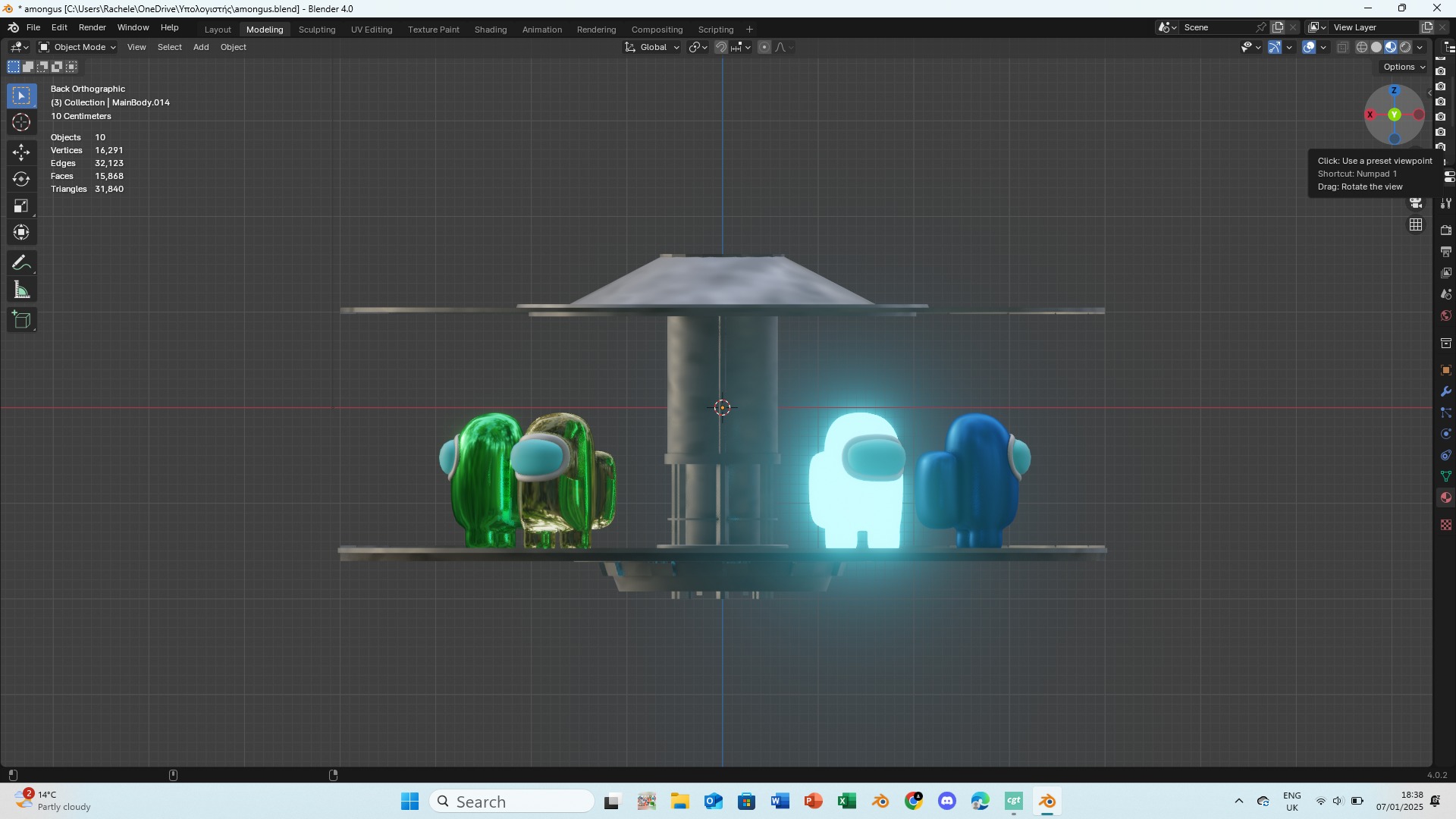The height and width of the screenshot is (819, 1456).
Task: Open the Object properties tab
Action: (x=1446, y=370)
